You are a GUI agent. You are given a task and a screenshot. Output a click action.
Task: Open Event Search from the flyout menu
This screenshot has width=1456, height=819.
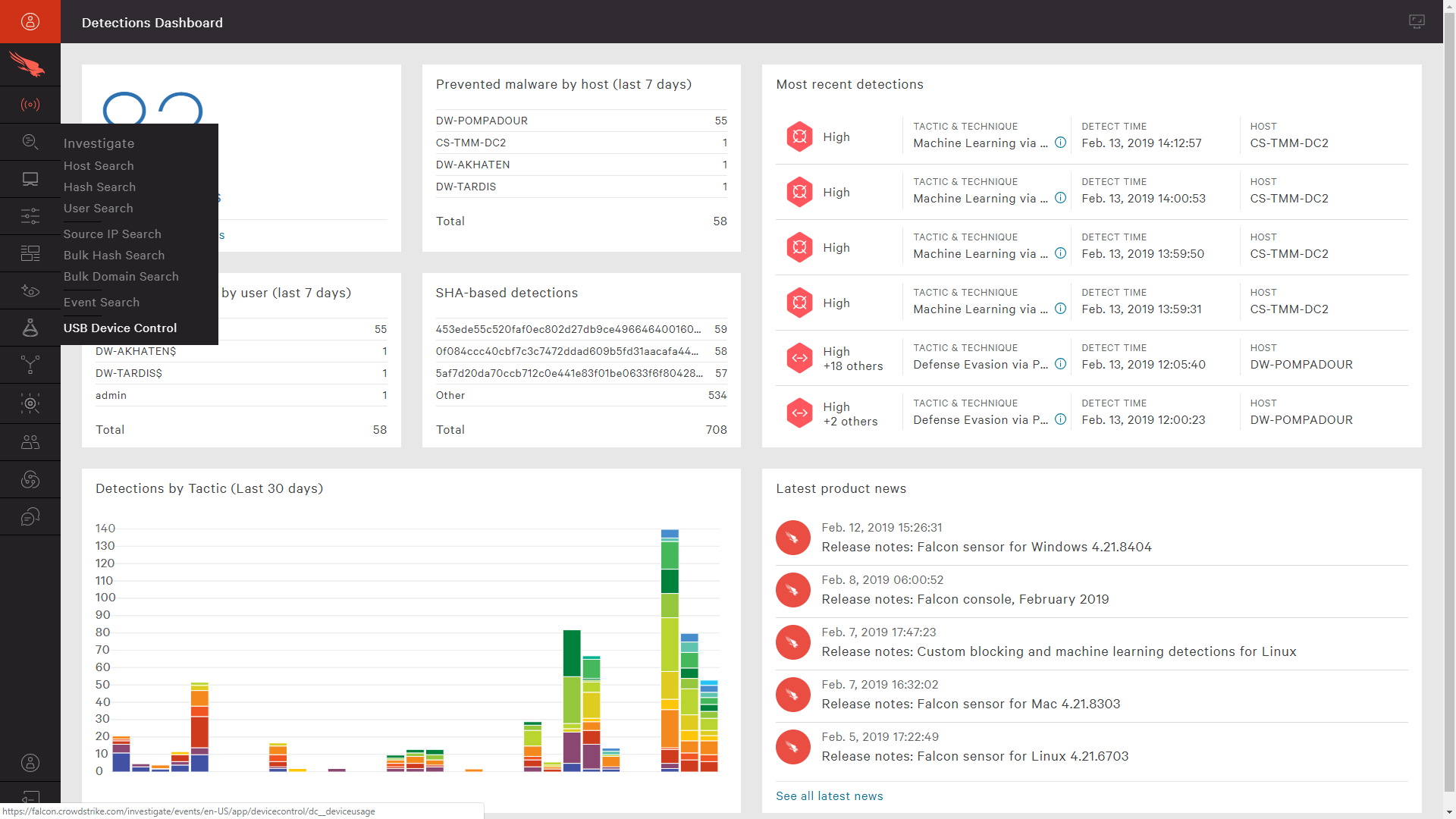tap(102, 303)
